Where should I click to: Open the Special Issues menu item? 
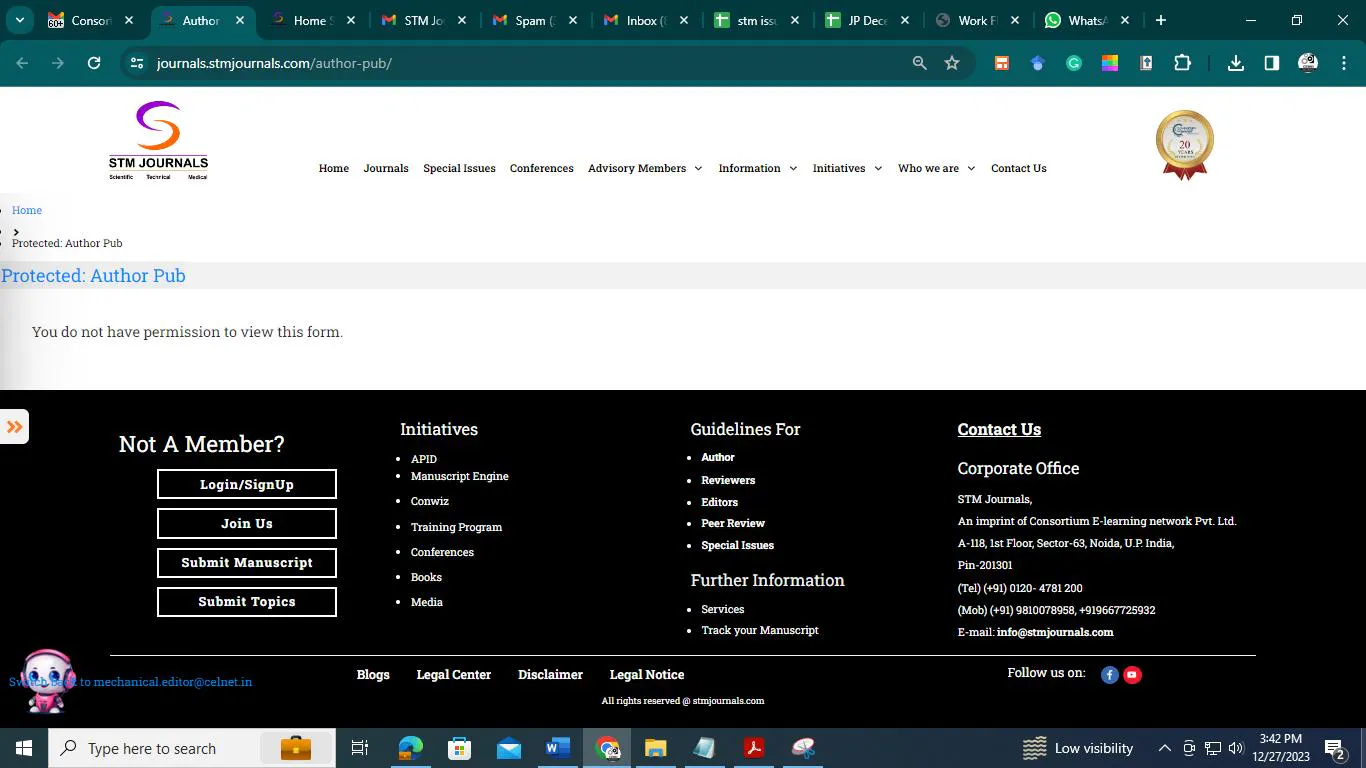tap(459, 168)
